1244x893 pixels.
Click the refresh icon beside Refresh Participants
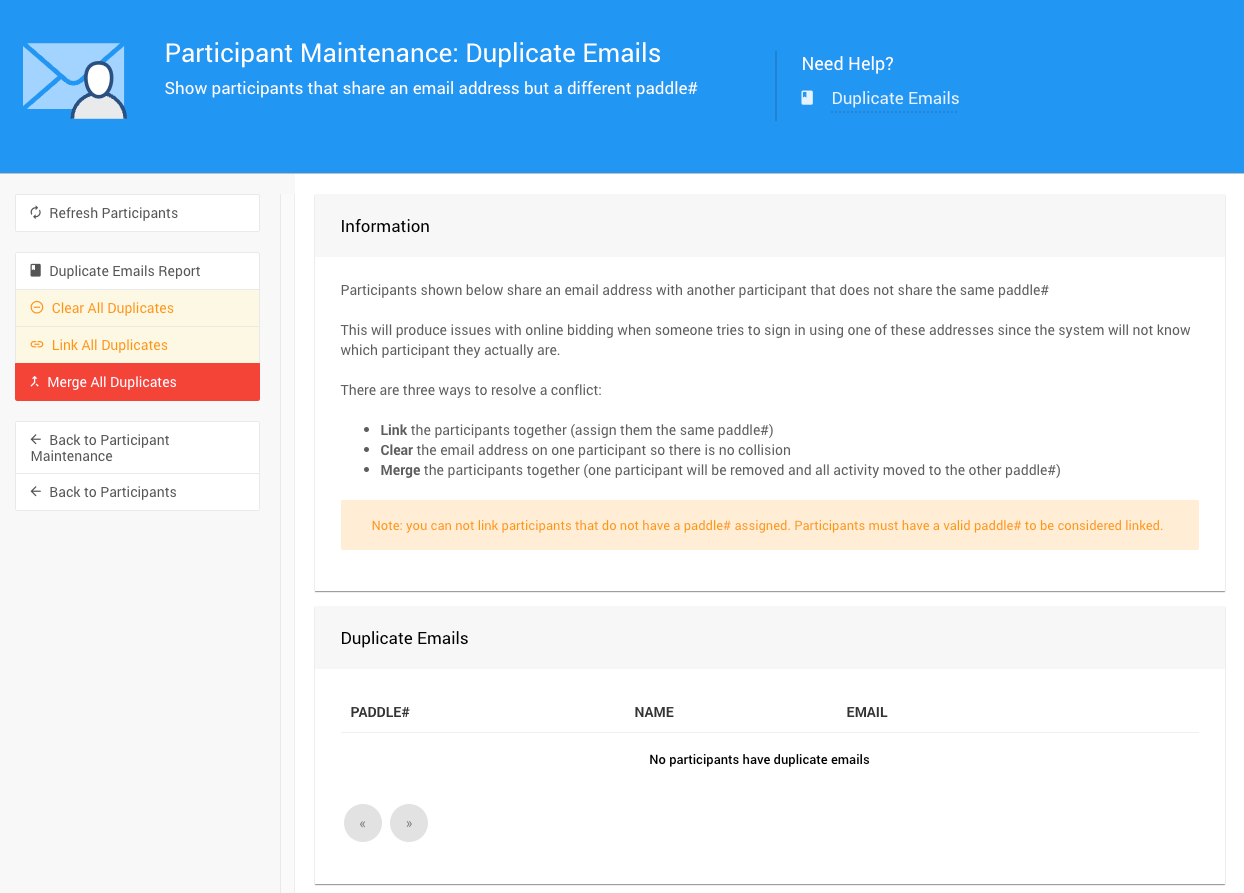pos(36,213)
